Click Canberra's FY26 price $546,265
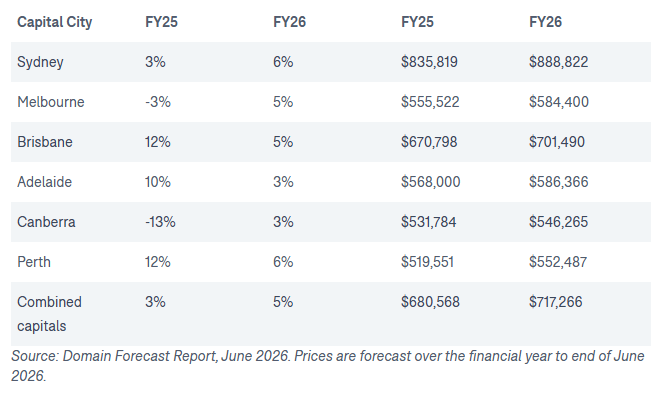 (559, 221)
